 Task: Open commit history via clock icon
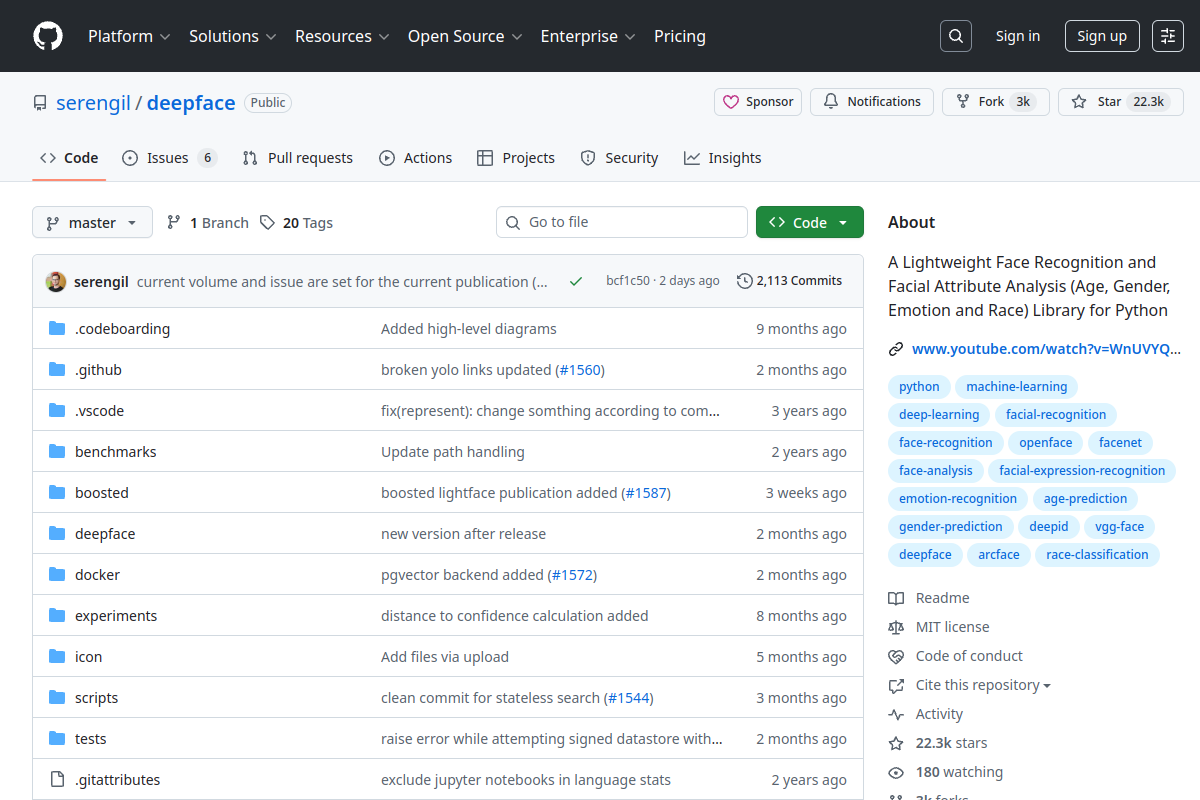pyautogui.click(x=744, y=281)
